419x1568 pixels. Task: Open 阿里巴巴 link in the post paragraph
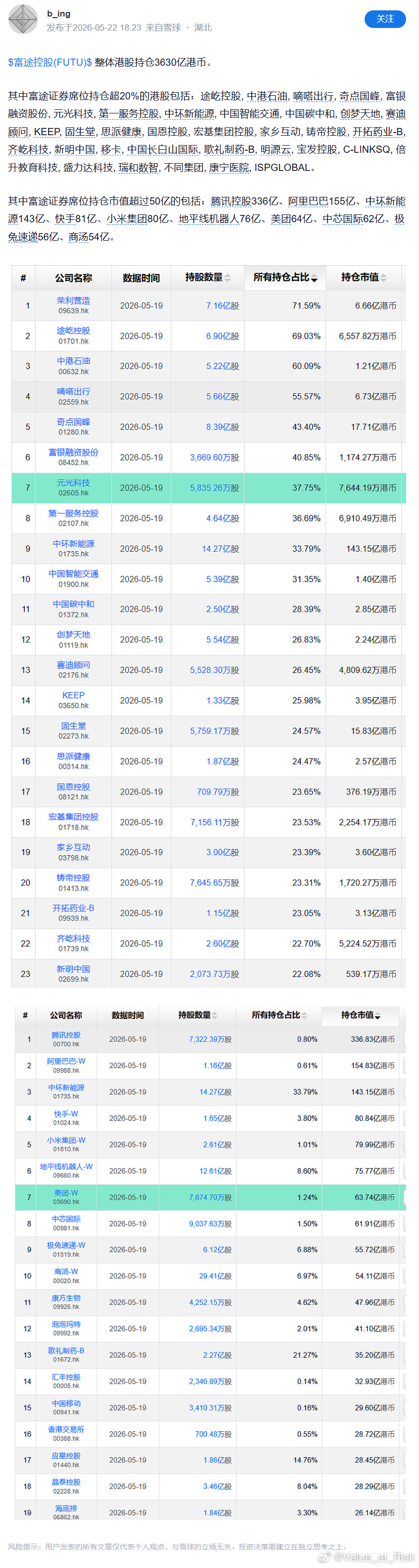coord(308,201)
